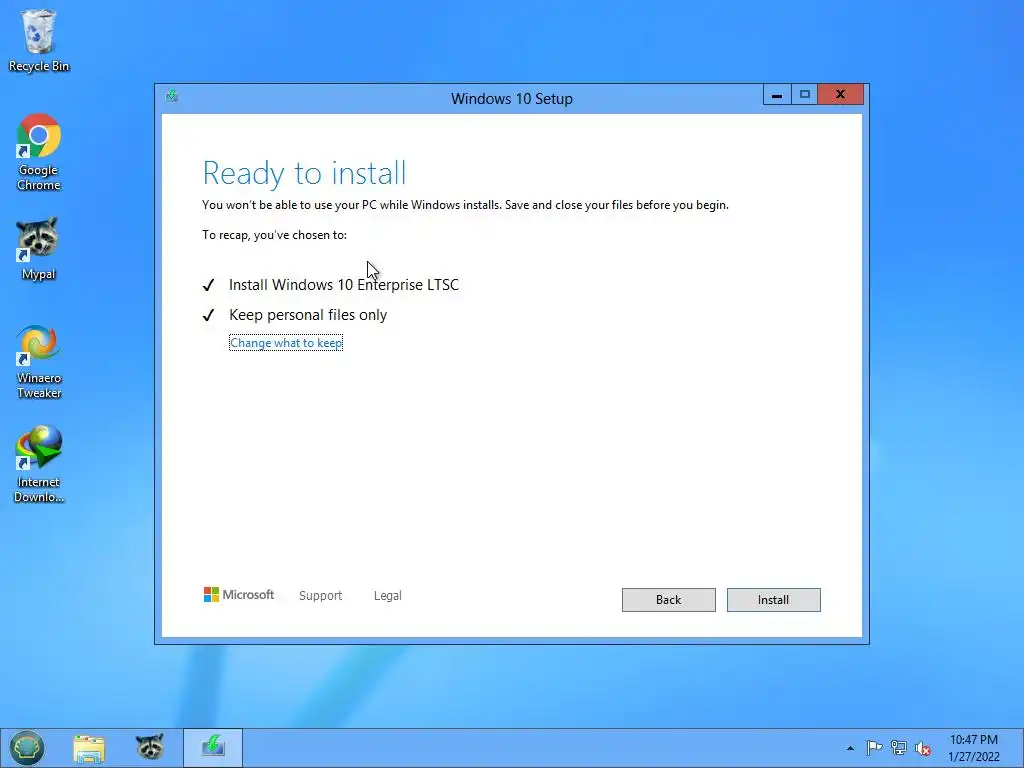Select the Internet Download Manager desktop shortcut
Viewport: 1024px width, 768px height.
pyautogui.click(x=39, y=464)
